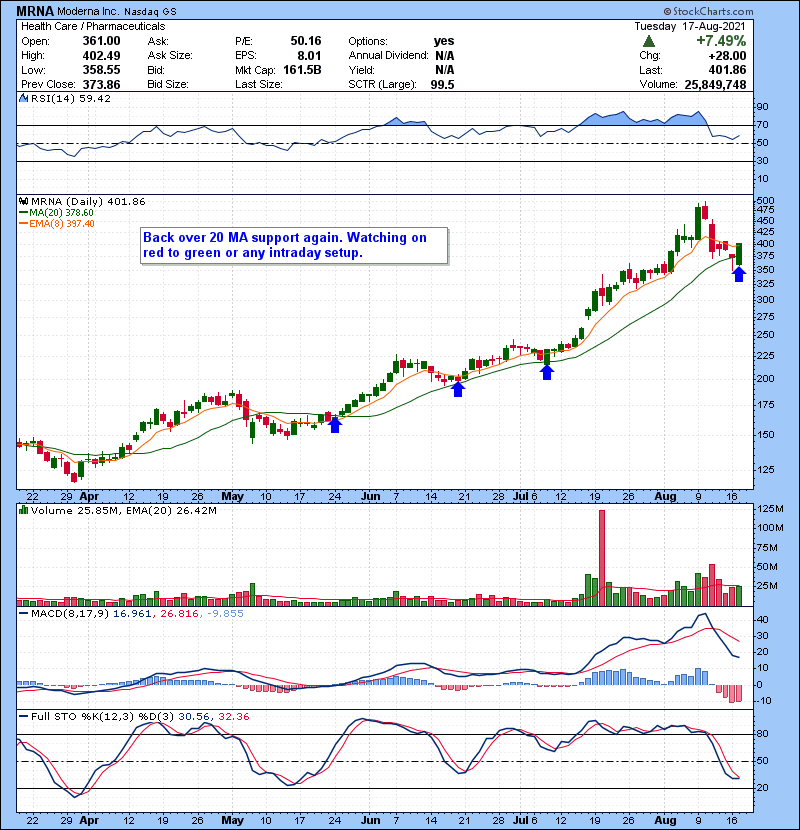The width and height of the screenshot is (800, 830).
Task: Click the volume bars icon beside Volume 25.85M
Action: tap(23, 511)
